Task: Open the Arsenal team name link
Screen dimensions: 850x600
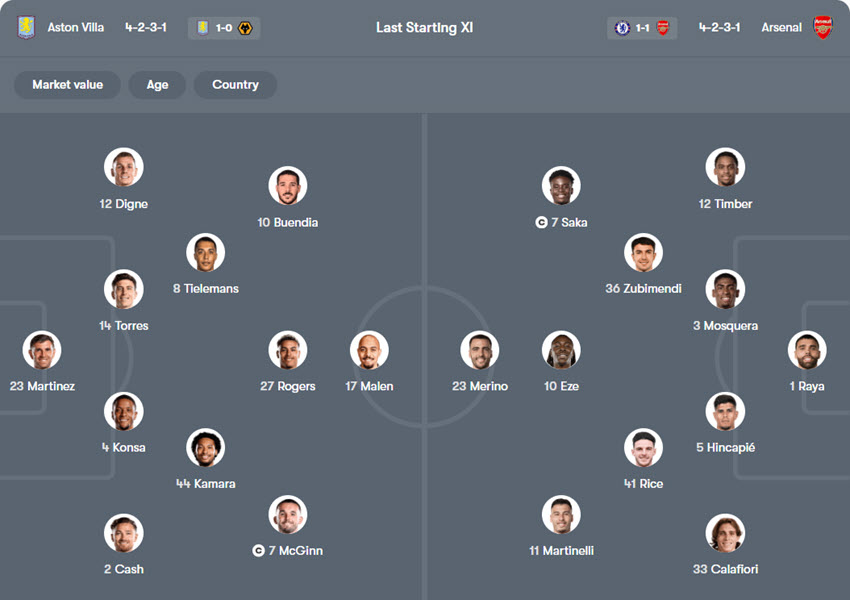Action: coord(781,28)
